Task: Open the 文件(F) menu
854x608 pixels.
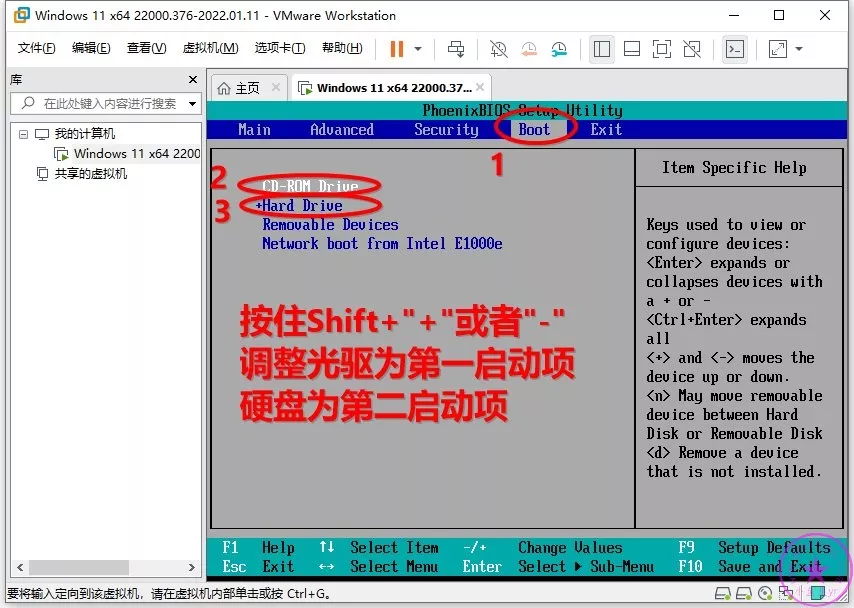Action: [x=37, y=48]
